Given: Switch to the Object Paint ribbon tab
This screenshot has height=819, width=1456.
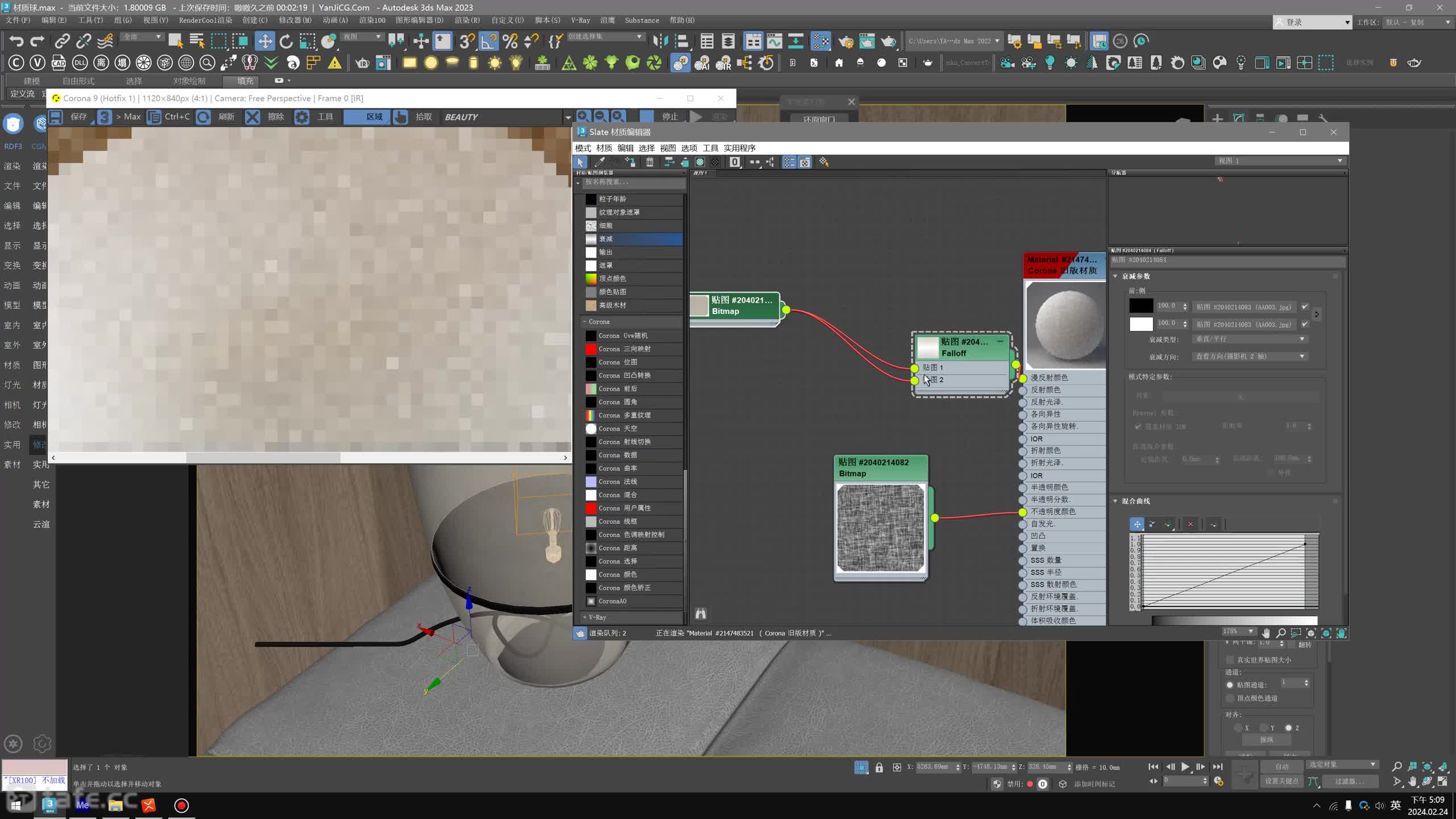Looking at the screenshot, I should click(x=189, y=81).
